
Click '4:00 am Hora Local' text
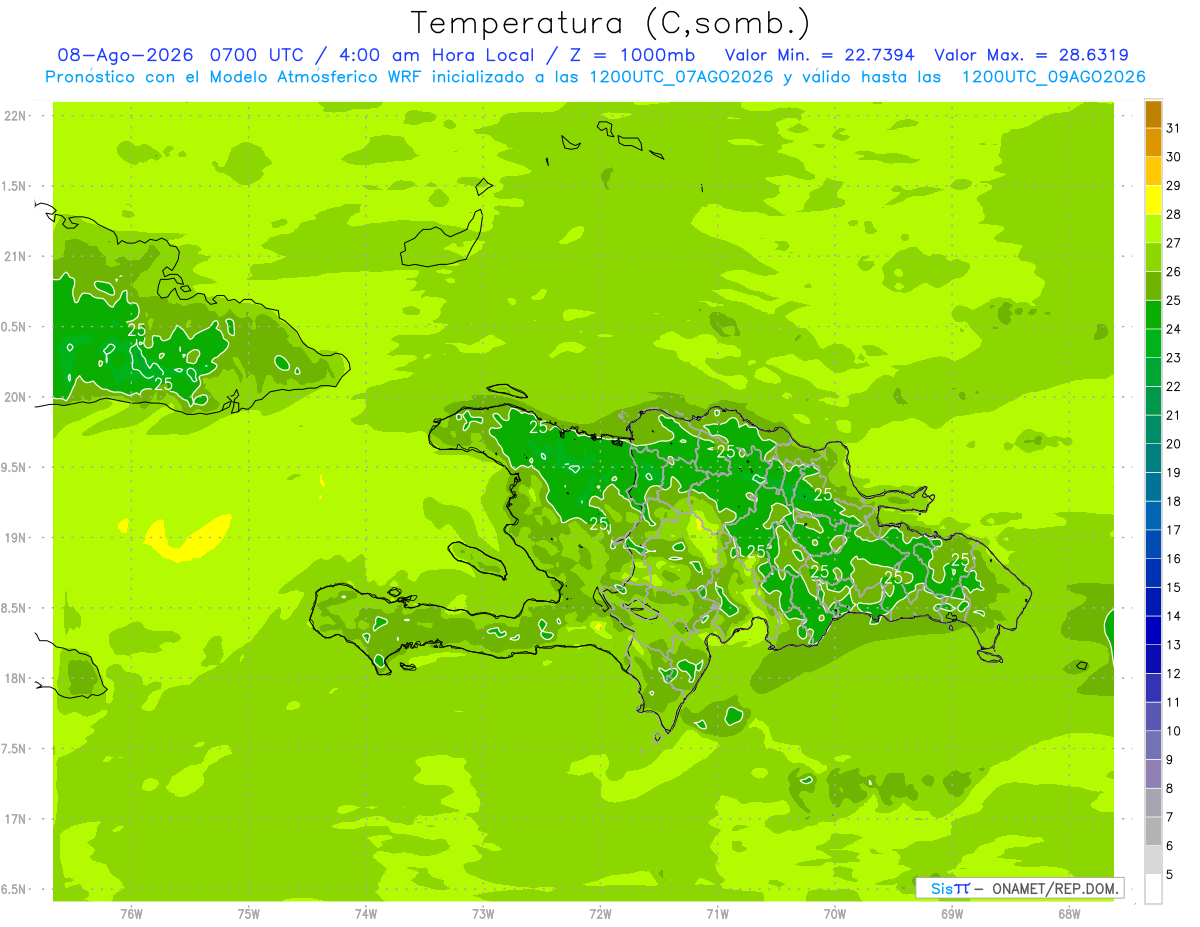coord(438,55)
